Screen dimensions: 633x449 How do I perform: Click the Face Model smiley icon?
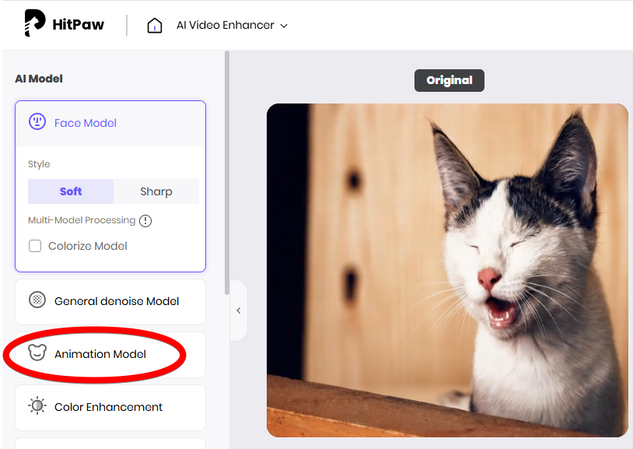(37, 122)
